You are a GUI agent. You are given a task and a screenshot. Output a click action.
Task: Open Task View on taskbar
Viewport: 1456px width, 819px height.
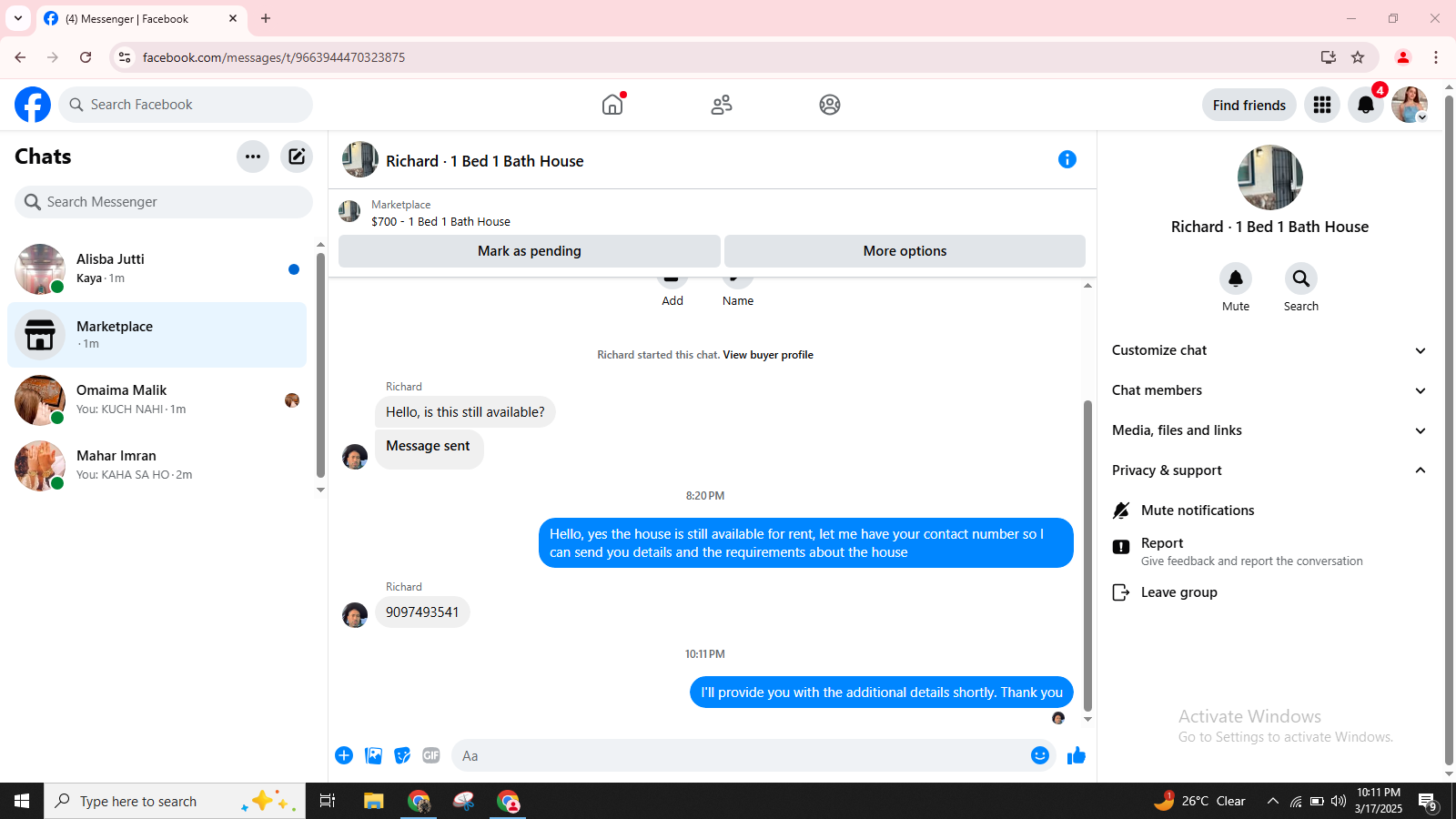pos(328,801)
